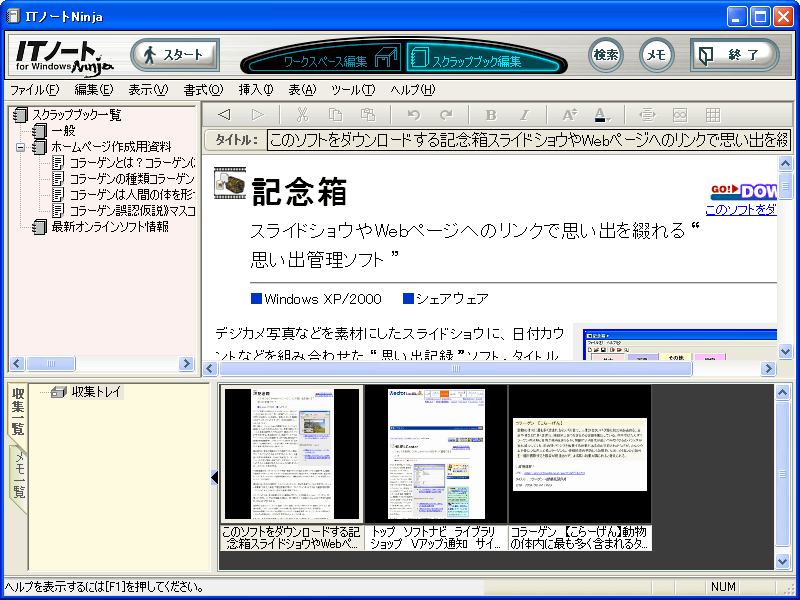Select ホームページ作成用資料 scrapbook

111,147
